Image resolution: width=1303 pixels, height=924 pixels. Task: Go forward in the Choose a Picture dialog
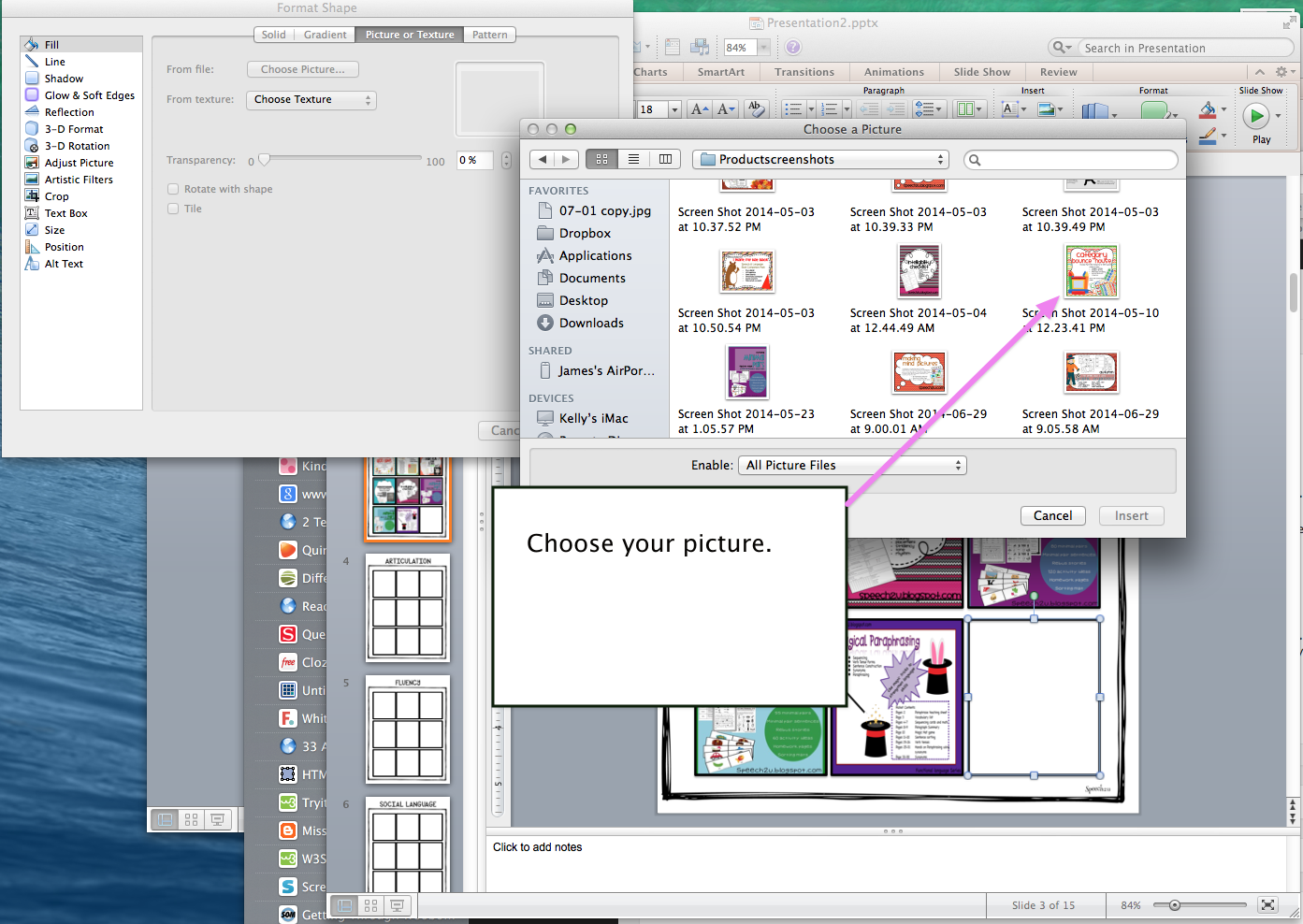point(566,159)
